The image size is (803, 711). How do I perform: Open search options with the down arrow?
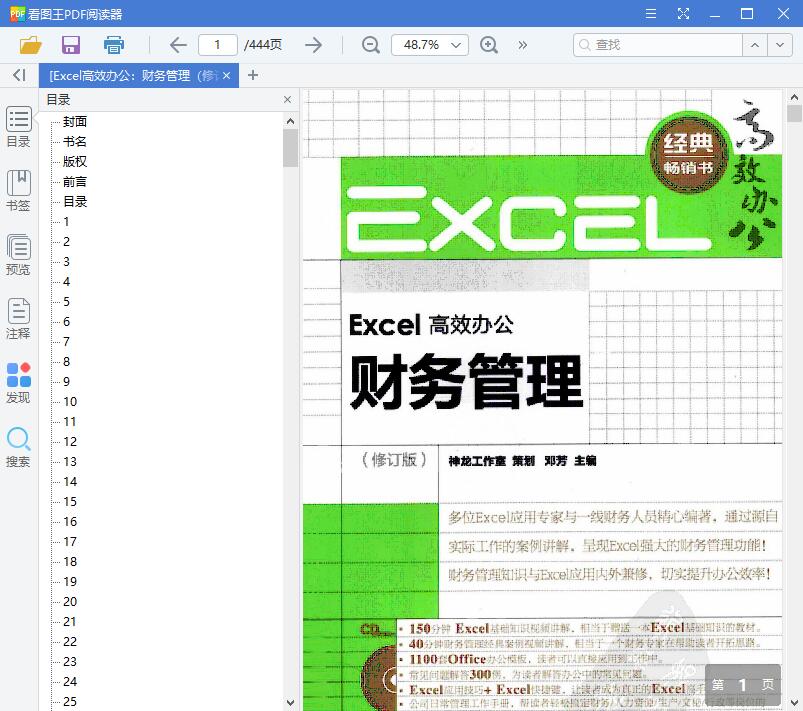[x=781, y=45]
